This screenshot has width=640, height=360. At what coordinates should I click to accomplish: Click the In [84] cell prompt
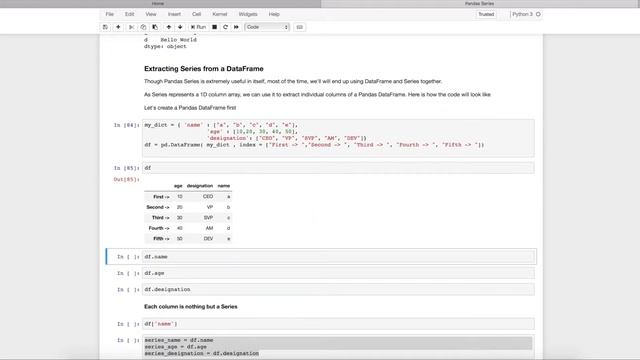127,125
